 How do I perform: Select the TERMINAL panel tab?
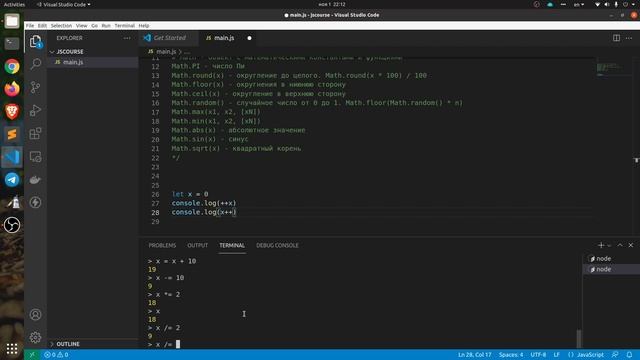[x=232, y=245]
